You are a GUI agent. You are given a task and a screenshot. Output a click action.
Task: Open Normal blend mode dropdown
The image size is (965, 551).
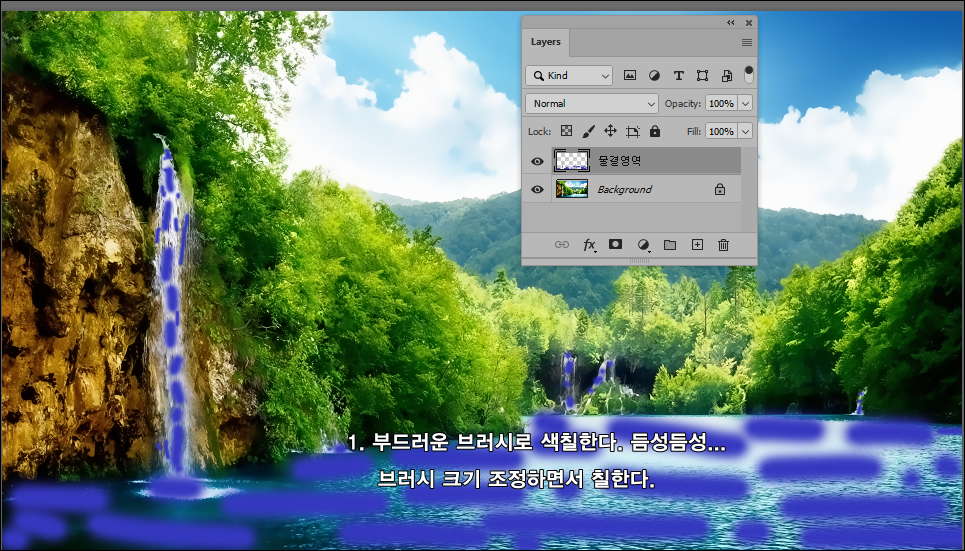[x=591, y=103]
